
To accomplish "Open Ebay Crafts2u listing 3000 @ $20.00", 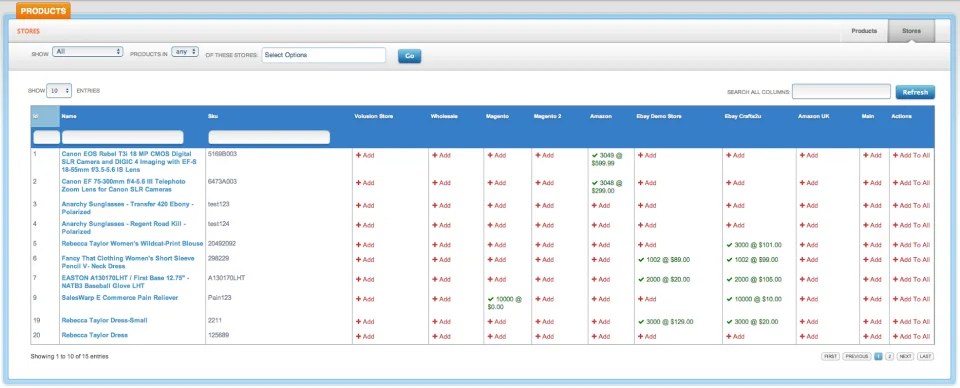I will click(x=752, y=322).
